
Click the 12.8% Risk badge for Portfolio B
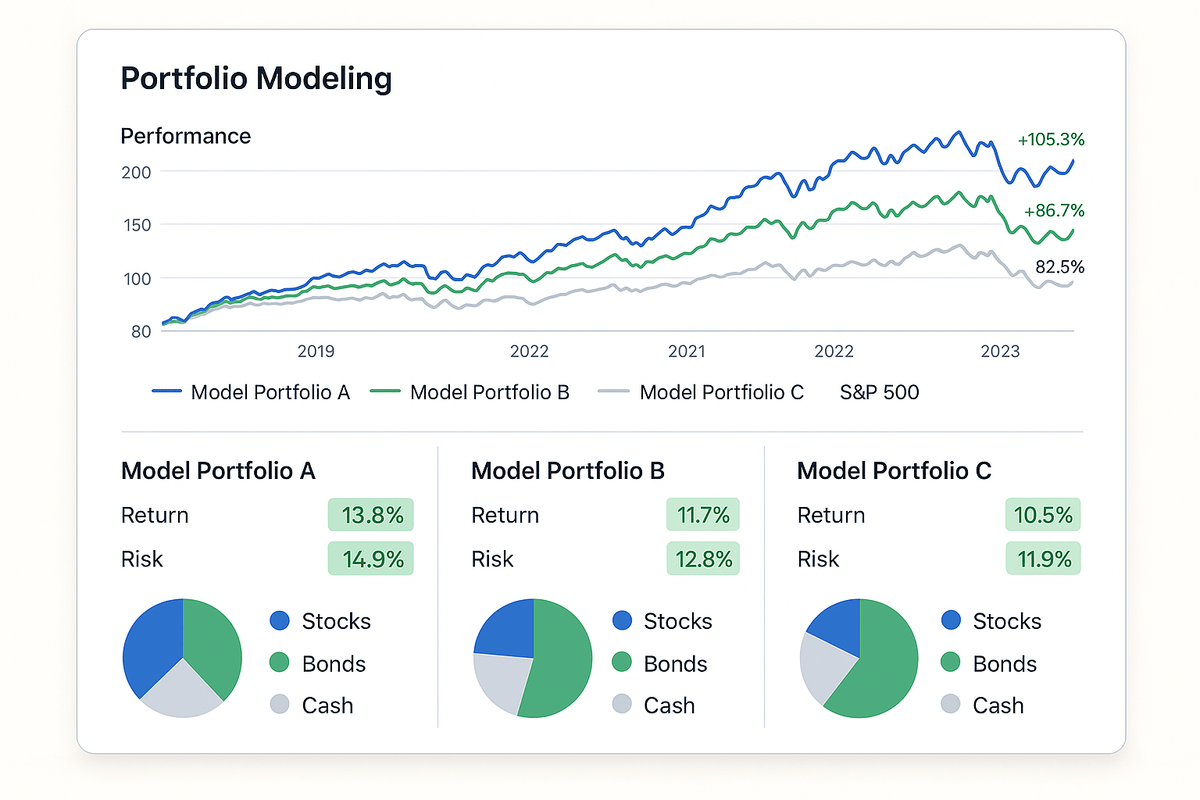pos(702,559)
